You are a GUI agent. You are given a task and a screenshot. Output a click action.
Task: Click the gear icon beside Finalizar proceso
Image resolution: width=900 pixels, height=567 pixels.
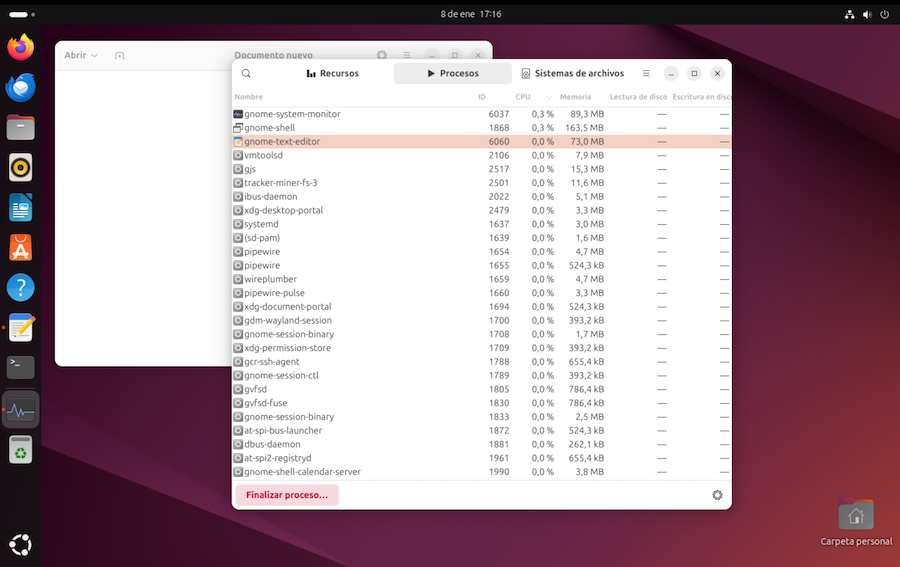pyautogui.click(x=716, y=495)
